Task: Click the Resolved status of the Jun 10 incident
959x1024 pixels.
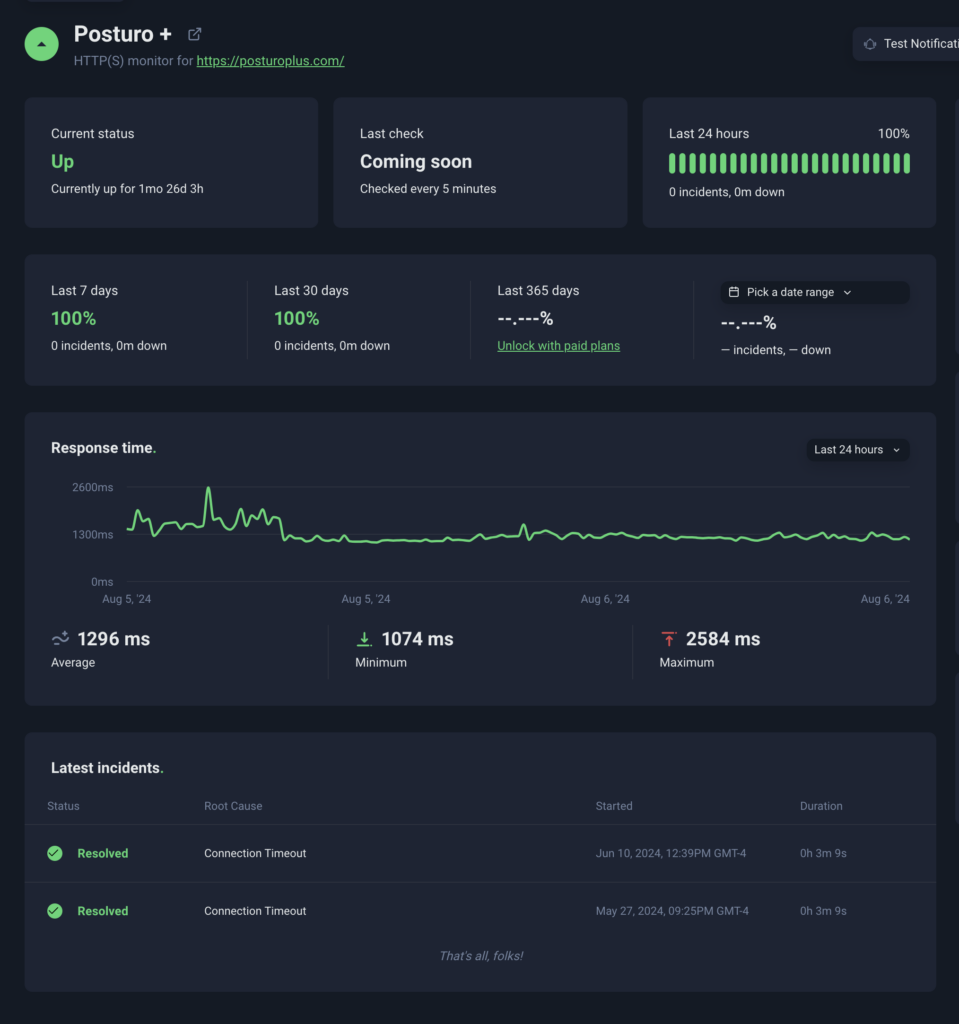Action: pos(103,853)
